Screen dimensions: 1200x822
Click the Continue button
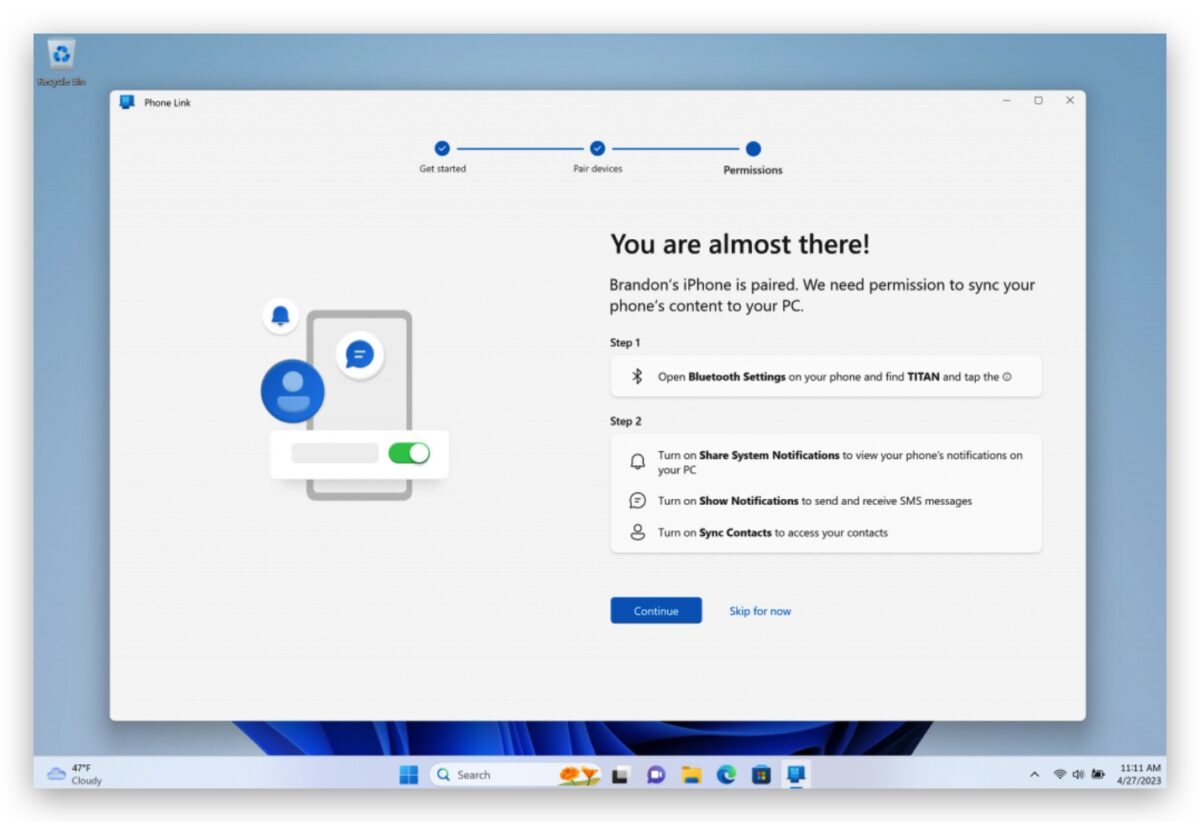(656, 611)
